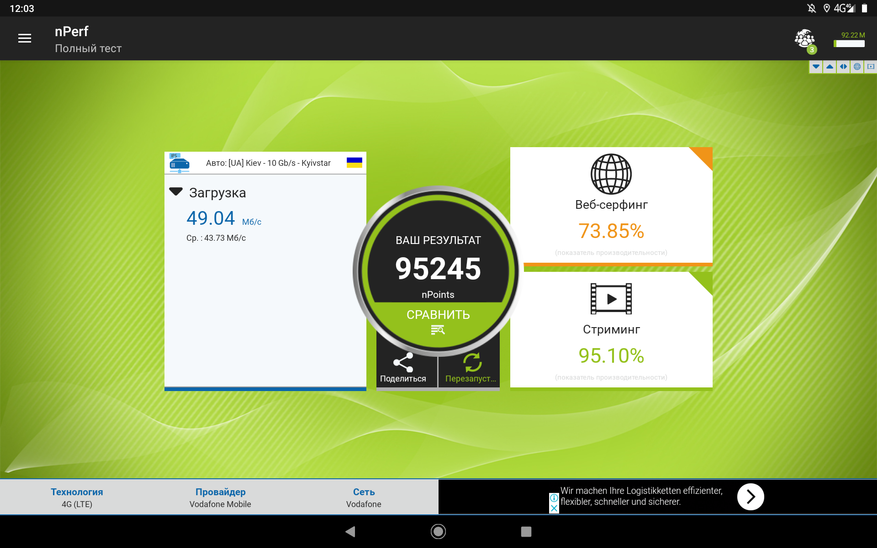
Task: Click the orange bar under Веб-серфинг card
Action: click(618, 264)
